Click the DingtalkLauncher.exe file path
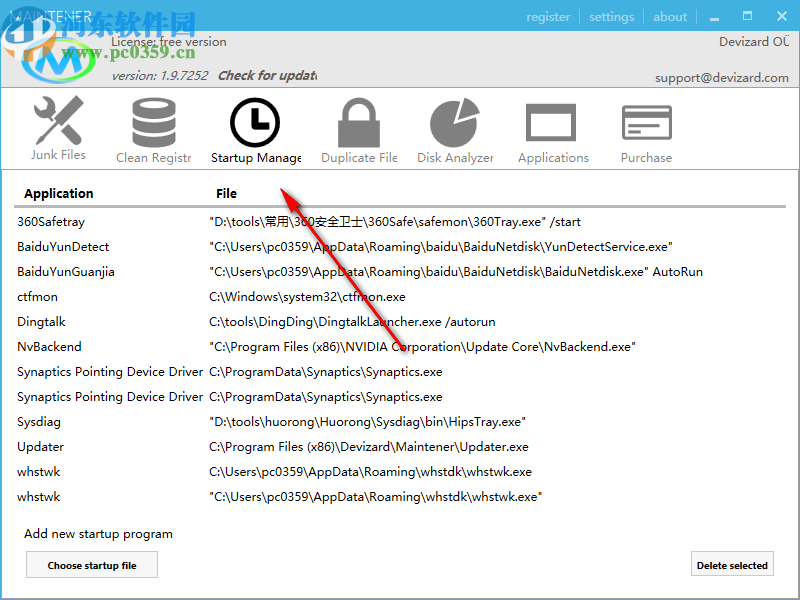The image size is (800, 600). (x=352, y=322)
